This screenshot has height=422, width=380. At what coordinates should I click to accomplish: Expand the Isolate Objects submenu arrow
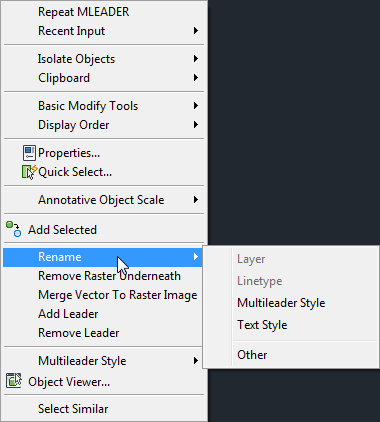click(x=196, y=59)
